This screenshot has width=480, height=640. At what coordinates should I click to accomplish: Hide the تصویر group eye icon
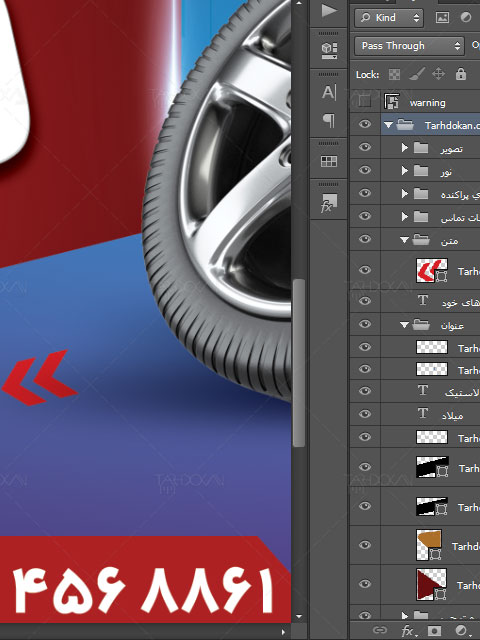pos(365,147)
